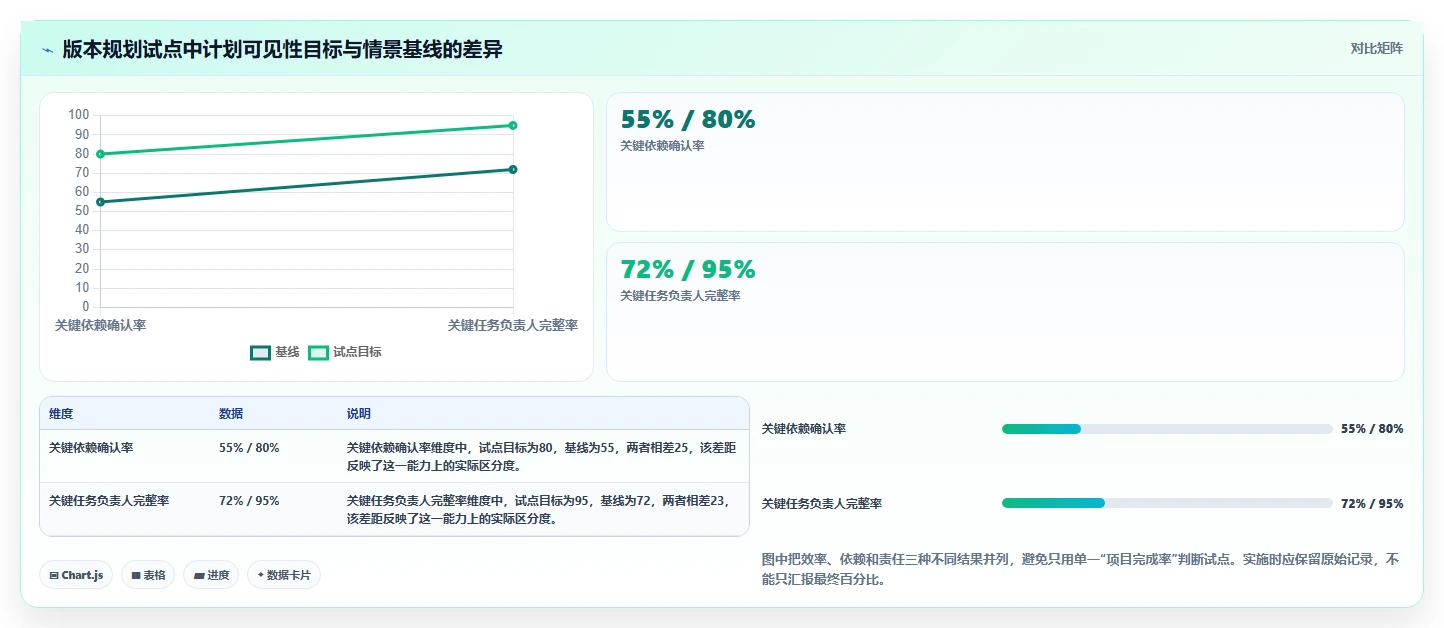This screenshot has height=628, width=1444.
Task: Click the 进度 tag chip
Action: pos(211,575)
